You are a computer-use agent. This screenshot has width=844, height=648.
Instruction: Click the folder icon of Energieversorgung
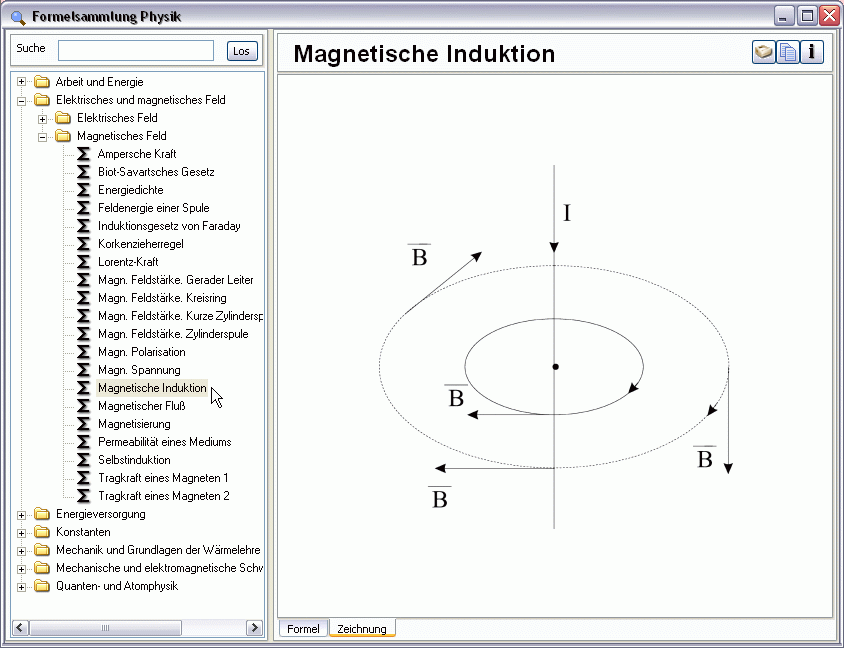[42, 514]
